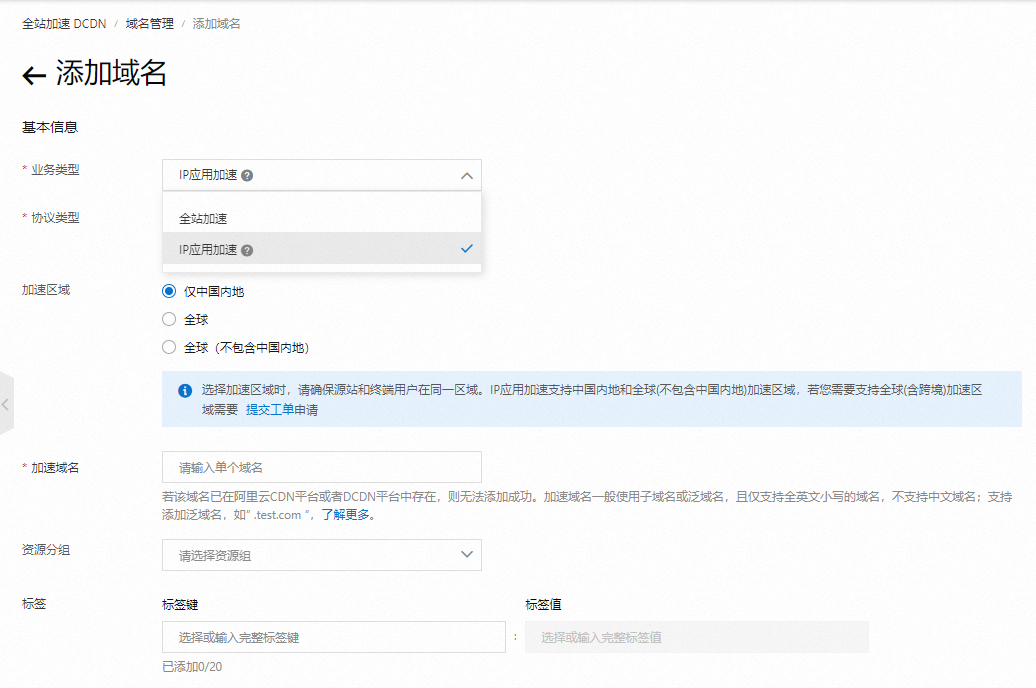Screen dimensions: 1036x688
Task: Focus the 加速域名 input field
Action: coord(322,467)
